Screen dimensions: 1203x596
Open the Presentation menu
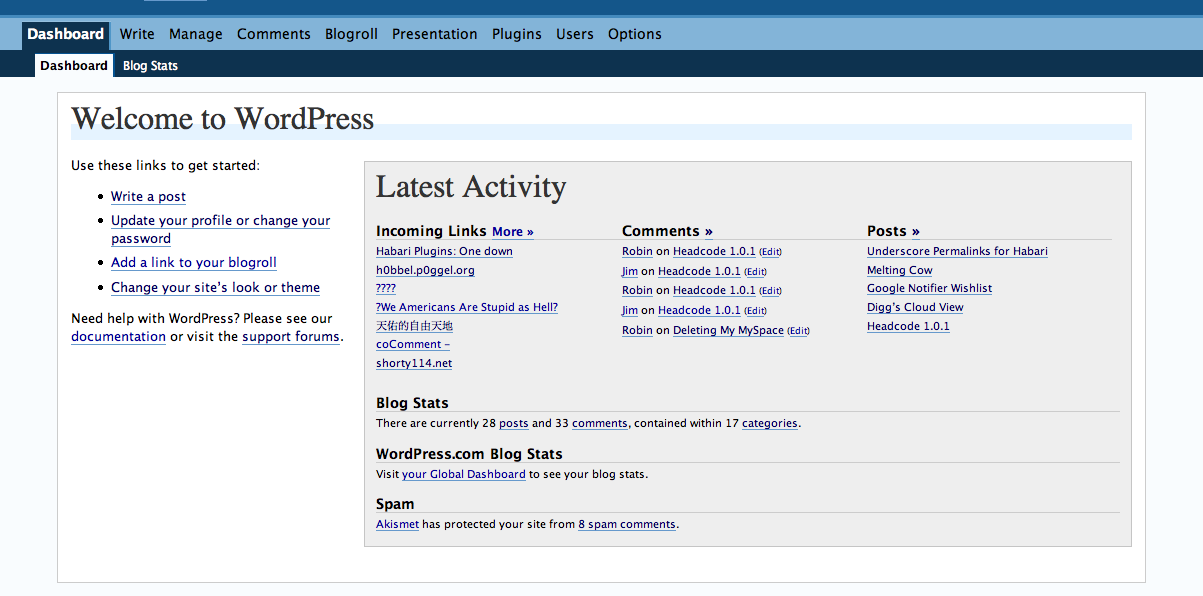coord(435,34)
